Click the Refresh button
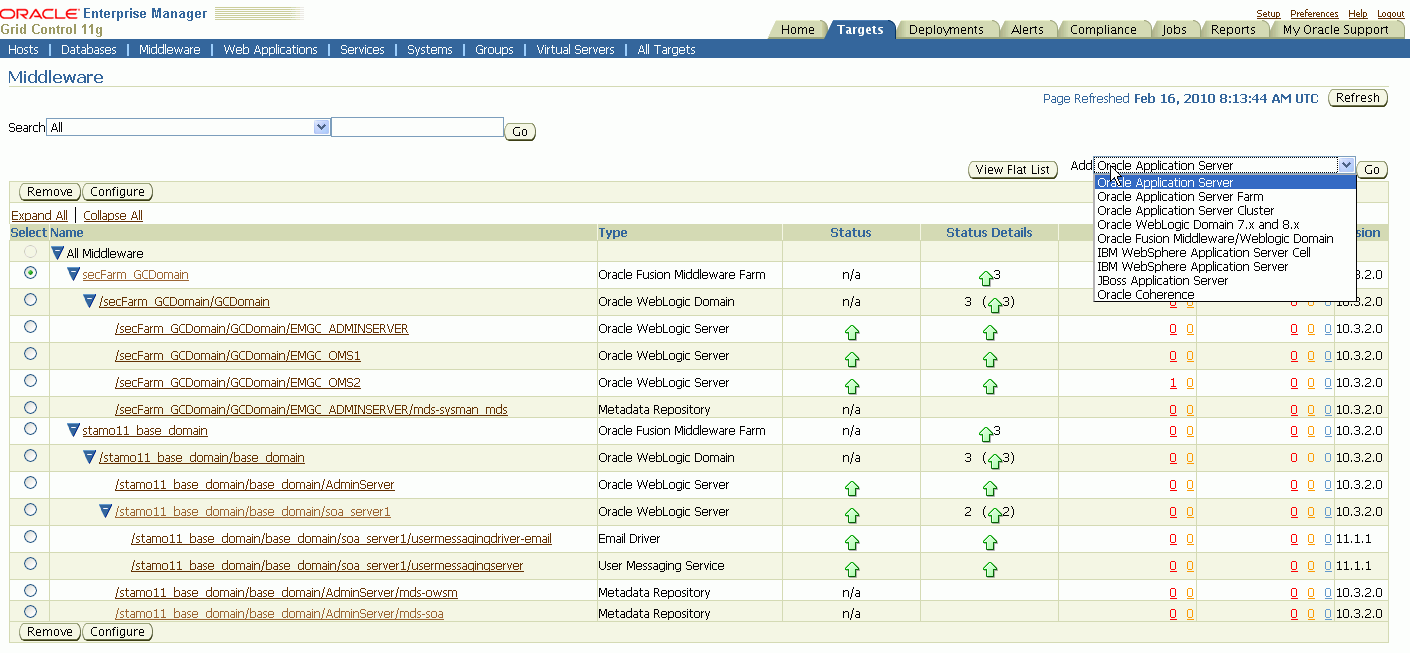 coord(1357,98)
